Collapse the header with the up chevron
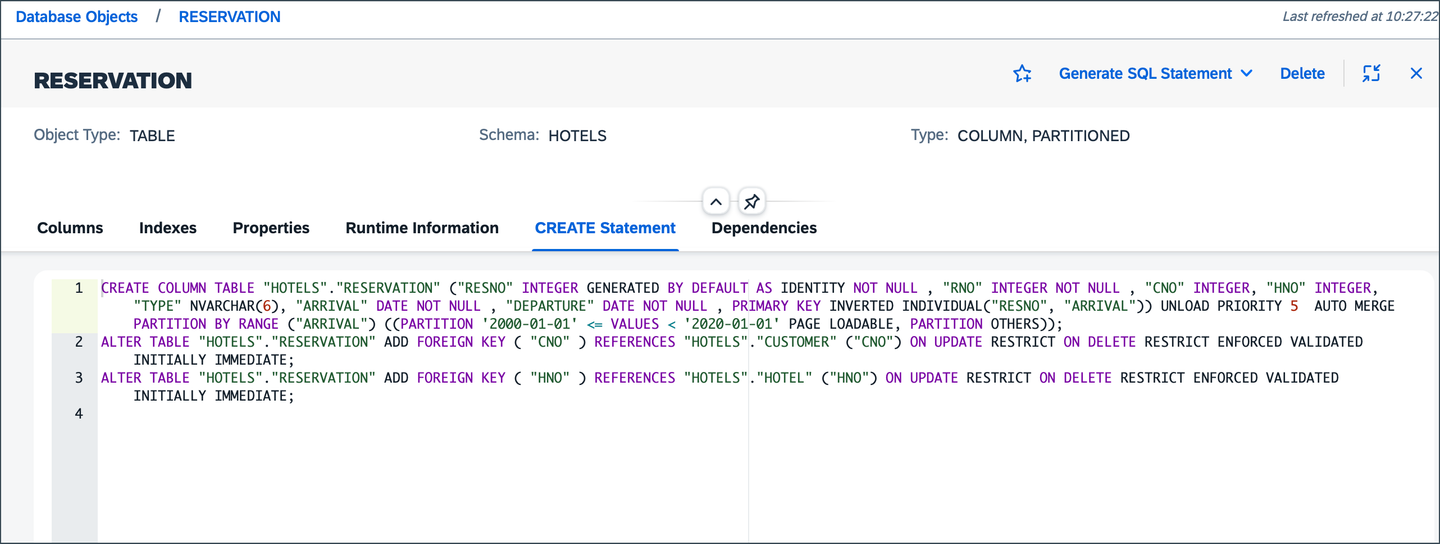Image resolution: width=1440 pixels, height=544 pixels. click(x=716, y=202)
